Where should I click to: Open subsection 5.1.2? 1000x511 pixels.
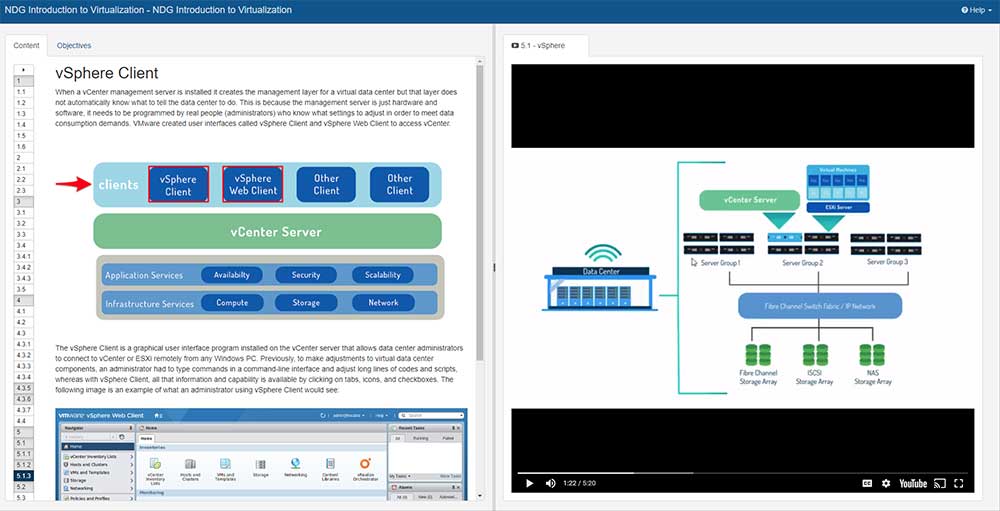tap(24, 465)
